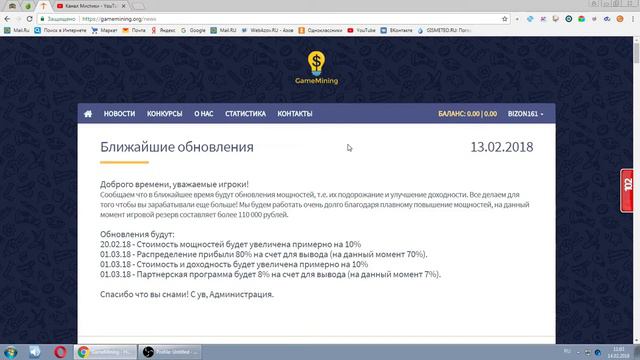Click the date 13.02.2018

click(x=502, y=147)
